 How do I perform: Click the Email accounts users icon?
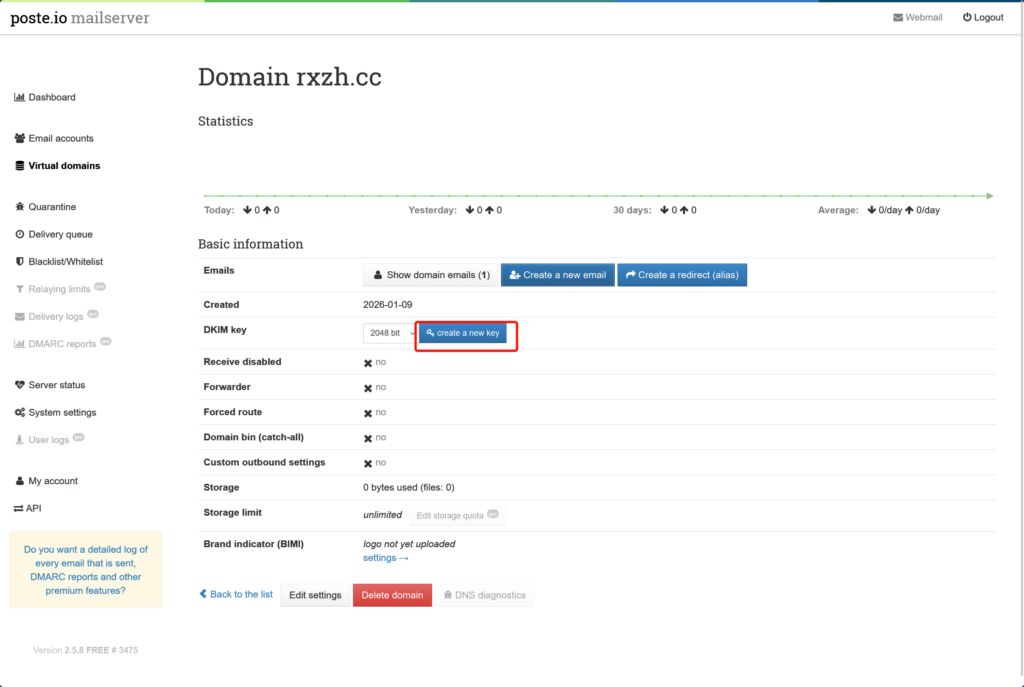pos(19,139)
